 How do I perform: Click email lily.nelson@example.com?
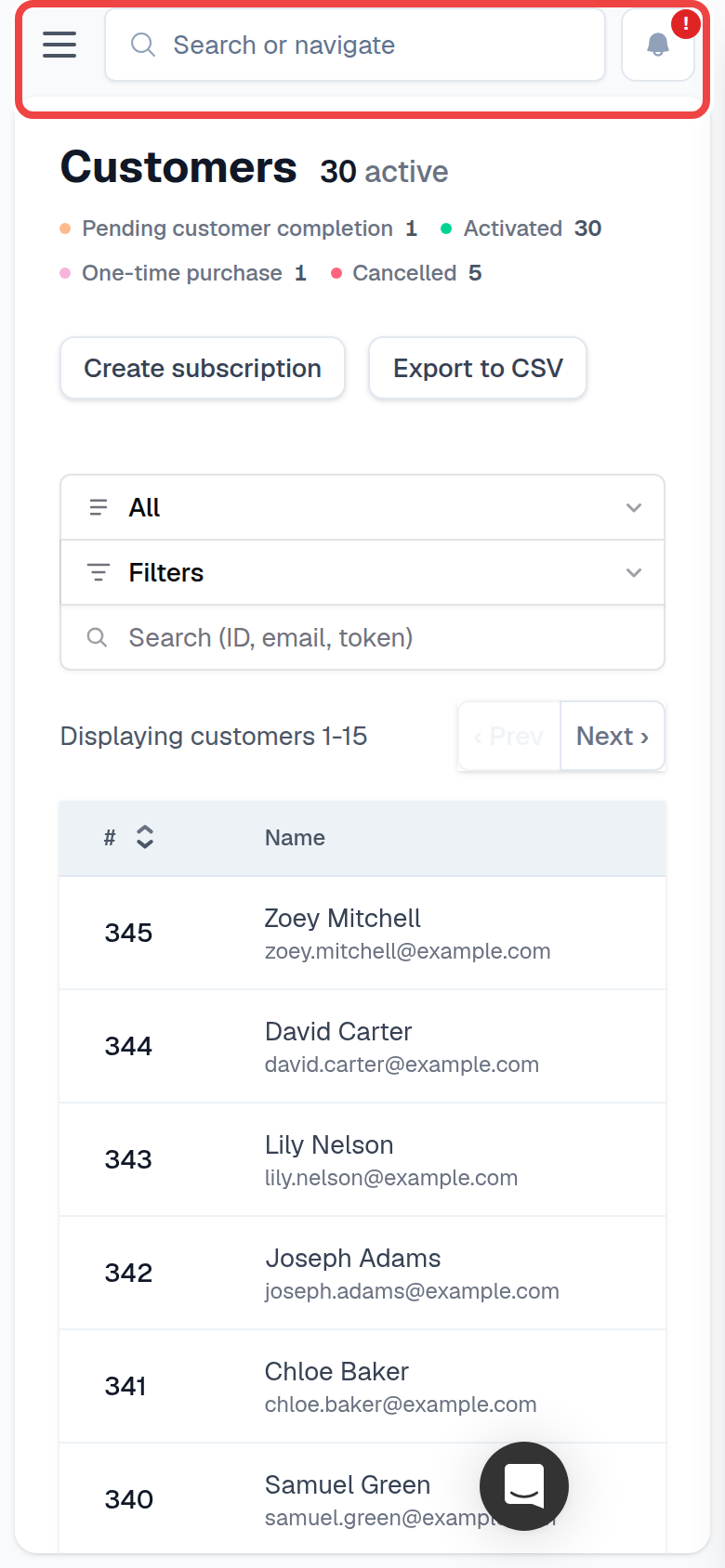click(x=391, y=1178)
